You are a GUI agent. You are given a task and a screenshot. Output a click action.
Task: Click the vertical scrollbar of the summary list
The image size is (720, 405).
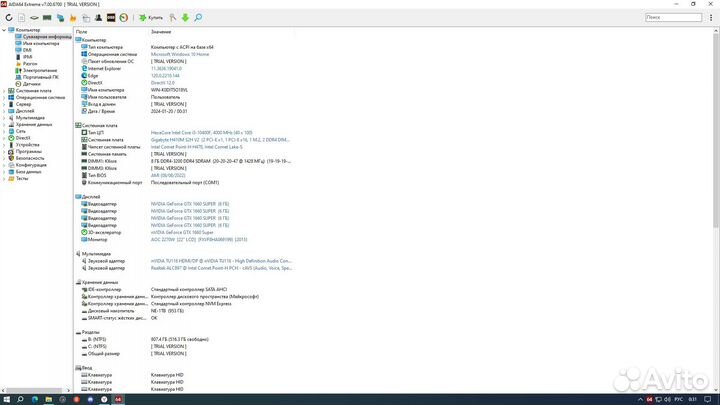point(714,200)
